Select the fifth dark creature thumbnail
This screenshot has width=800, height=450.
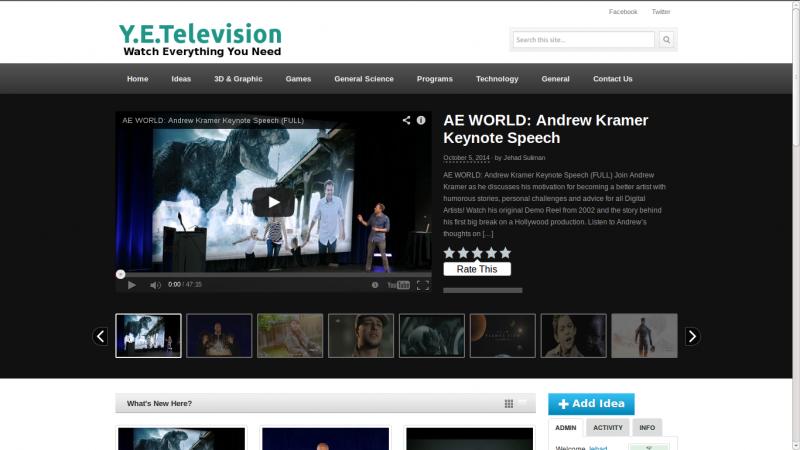432,336
